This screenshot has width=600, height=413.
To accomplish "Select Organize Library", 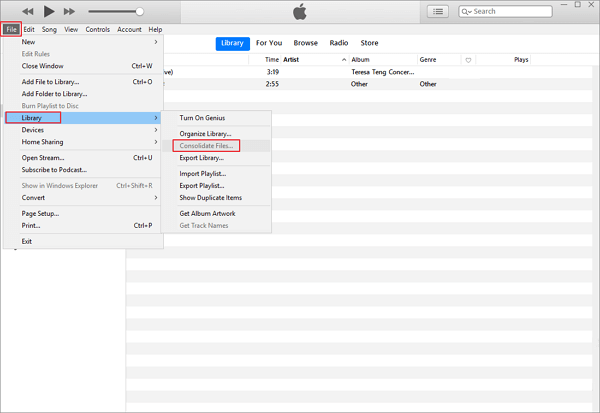I will 216,134.
